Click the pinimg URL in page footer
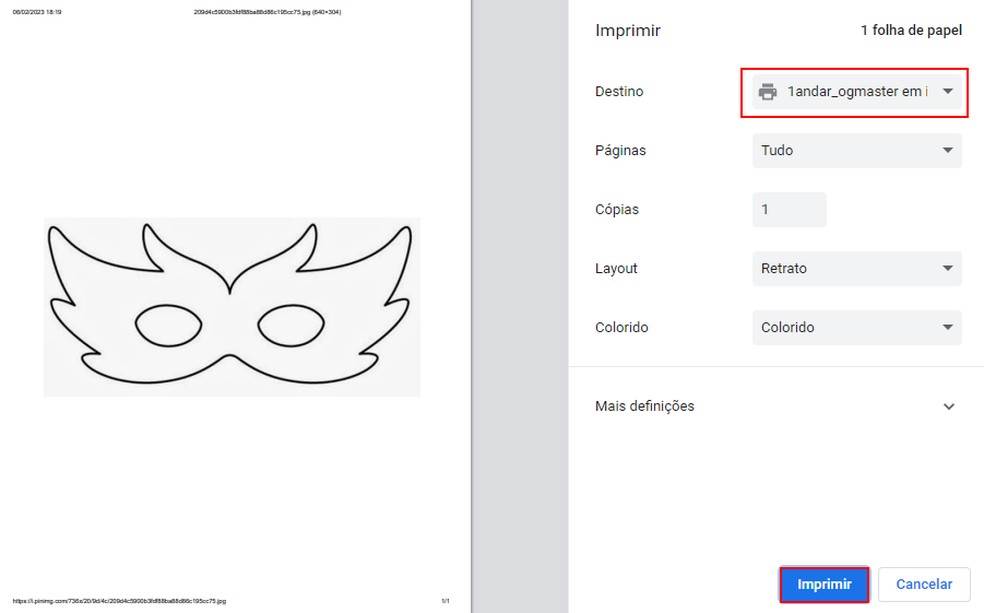Image resolution: width=984 pixels, height=613 pixels. coord(119,601)
